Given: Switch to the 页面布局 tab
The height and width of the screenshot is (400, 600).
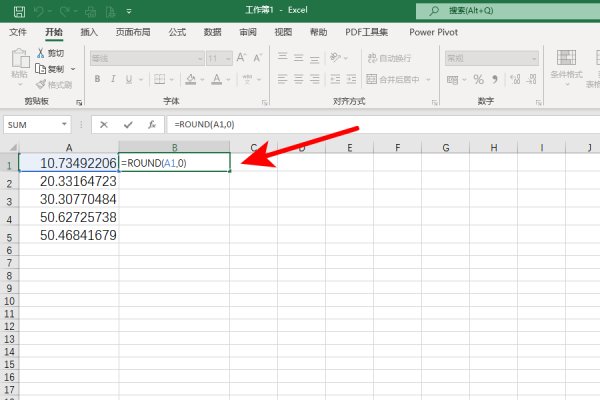Looking at the screenshot, I should (133, 32).
